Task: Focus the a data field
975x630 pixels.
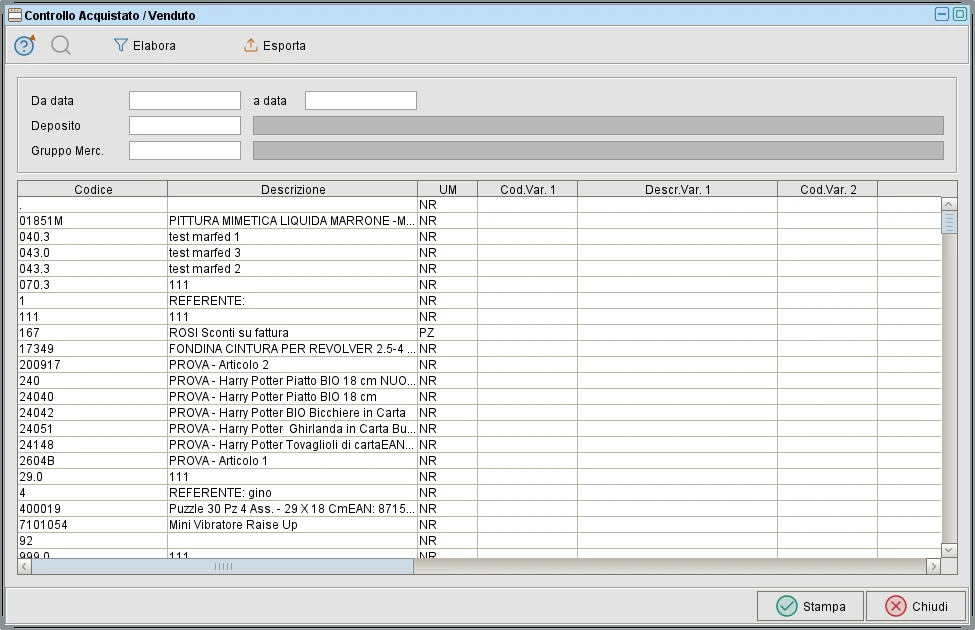Action: (x=361, y=101)
